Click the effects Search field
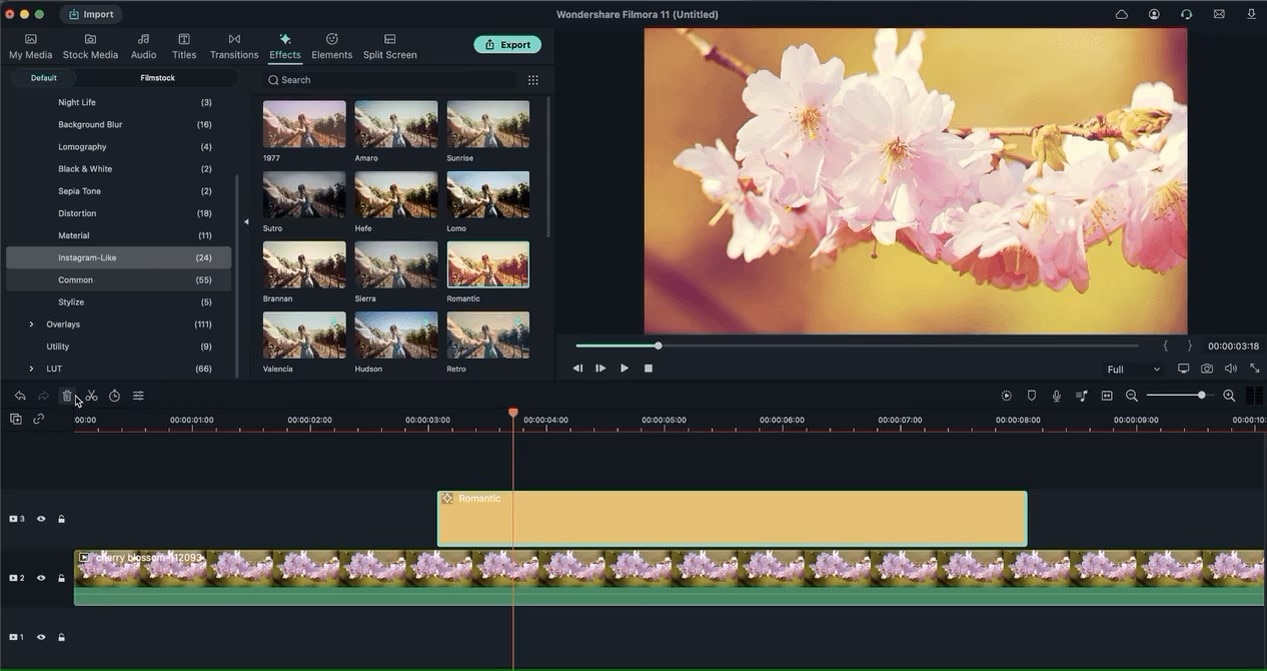The width and height of the screenshot is (1267, 671). (391, 80)
